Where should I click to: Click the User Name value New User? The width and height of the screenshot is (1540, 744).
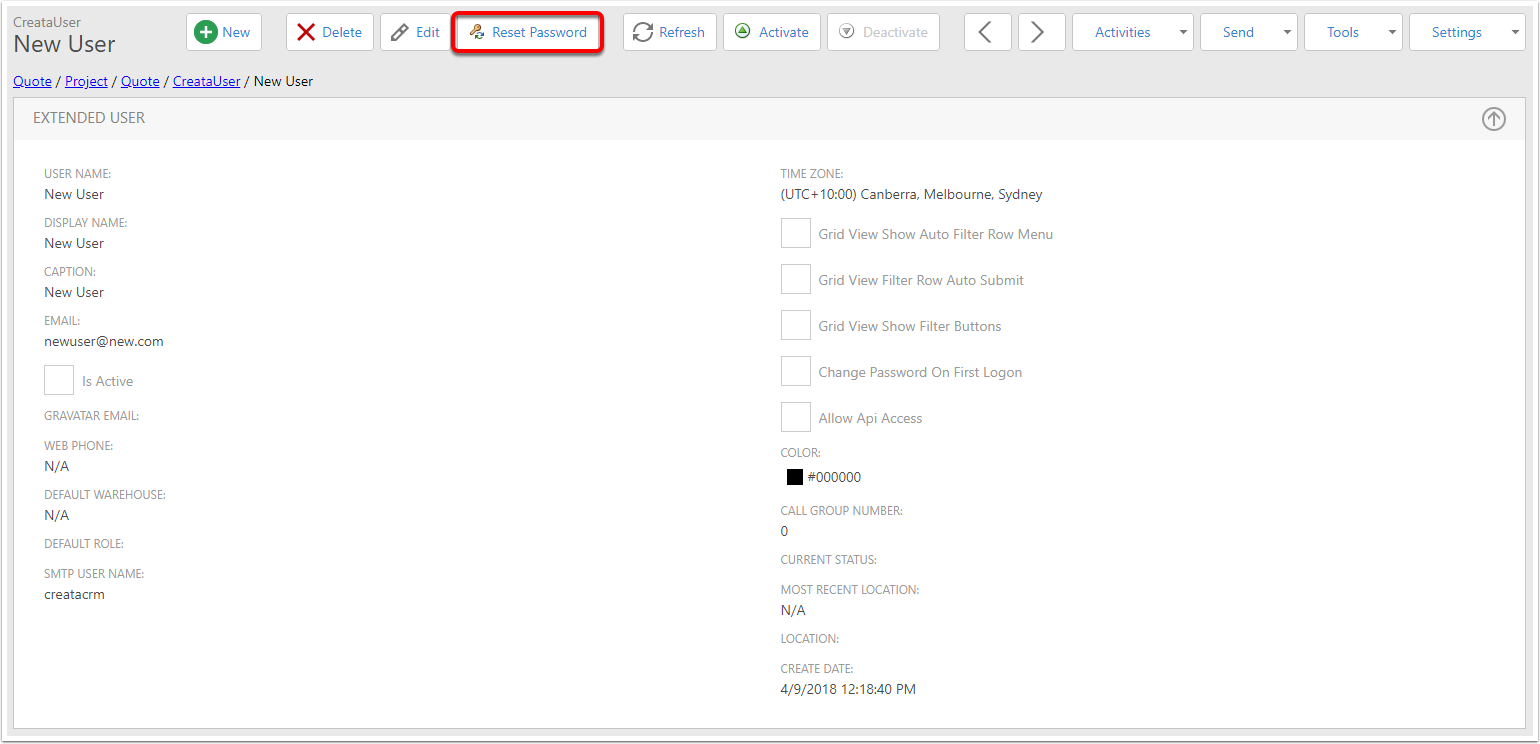coord(74,194)
